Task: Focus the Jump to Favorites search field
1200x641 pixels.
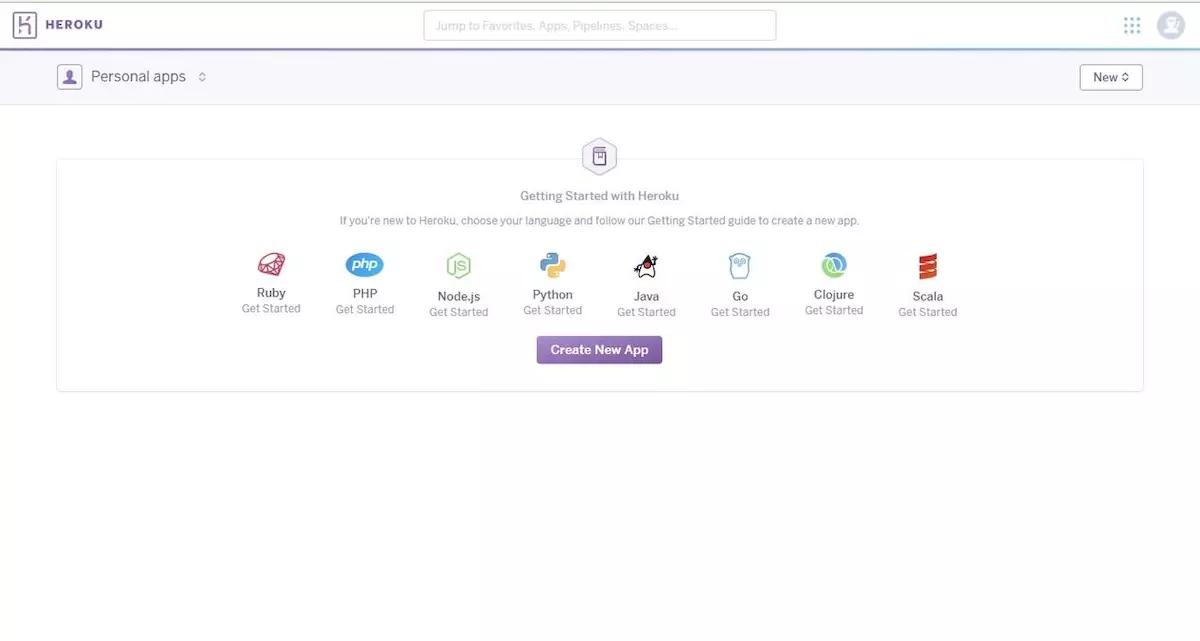Action: [600, 25]
